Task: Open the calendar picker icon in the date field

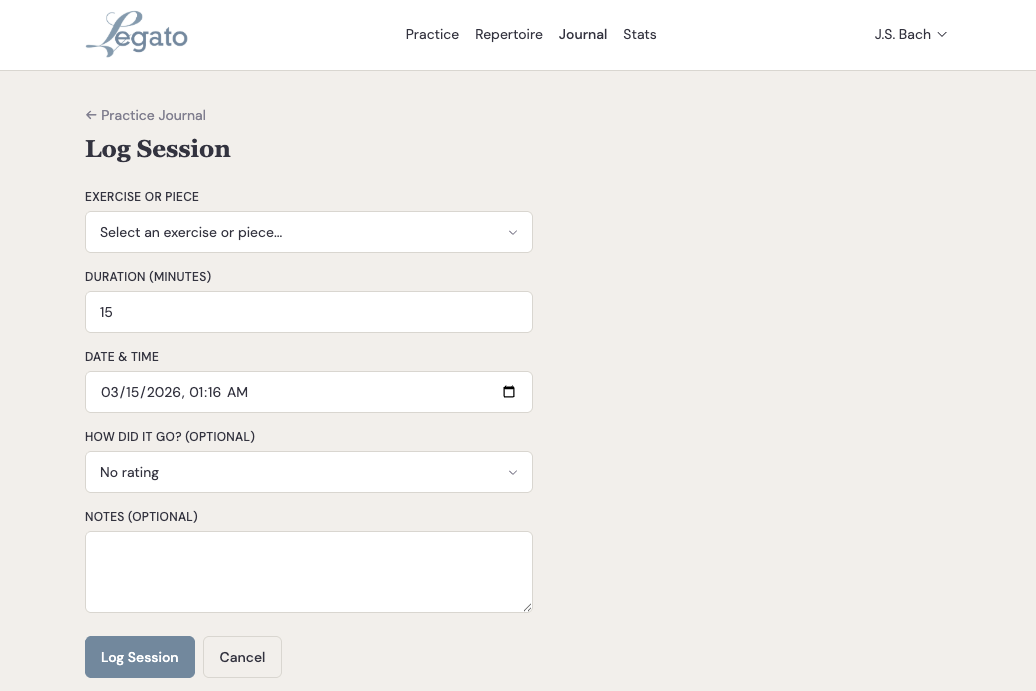Action: tap(509, 392)
